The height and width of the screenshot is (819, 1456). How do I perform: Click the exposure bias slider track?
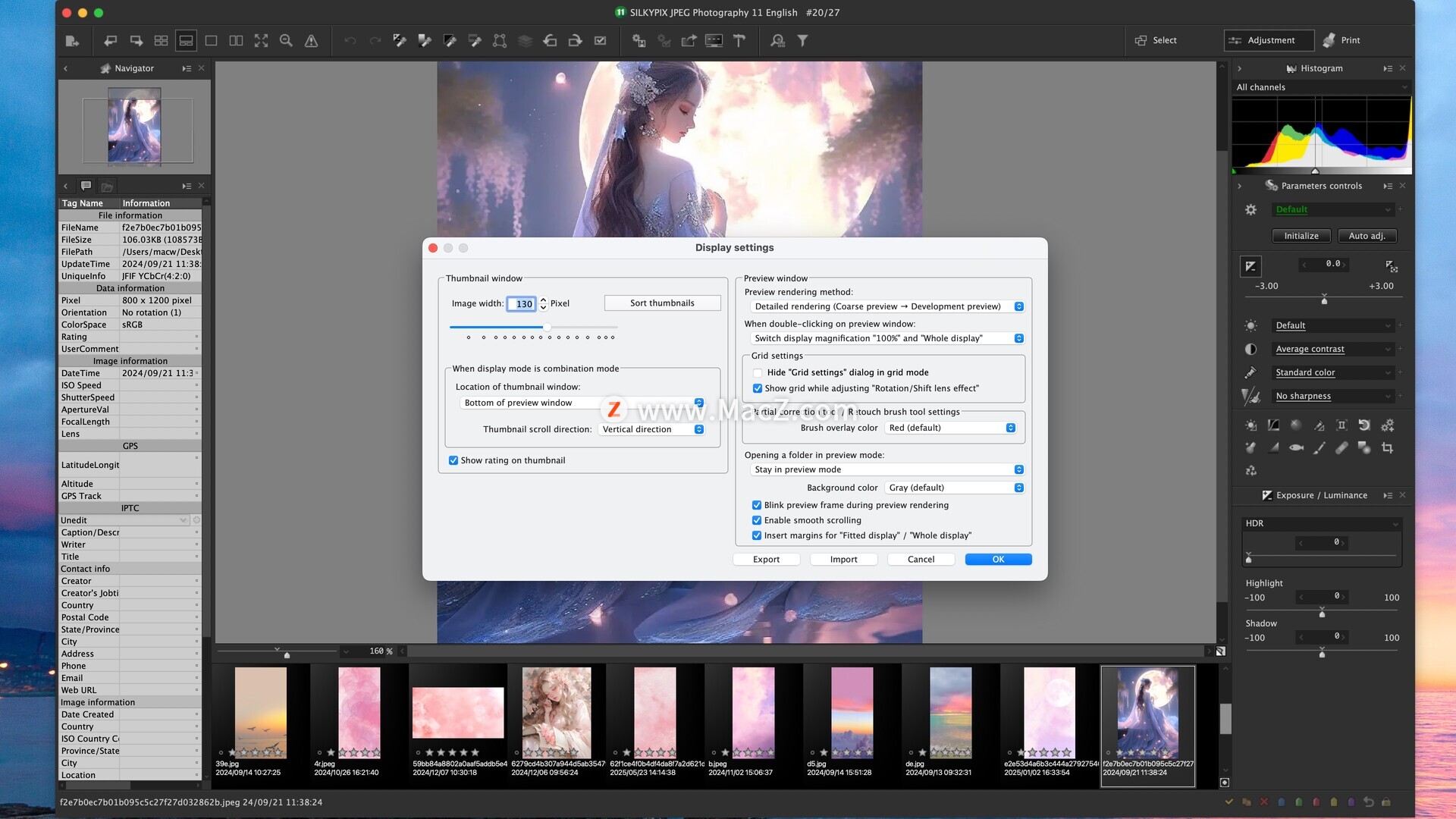pos(1324,297)
